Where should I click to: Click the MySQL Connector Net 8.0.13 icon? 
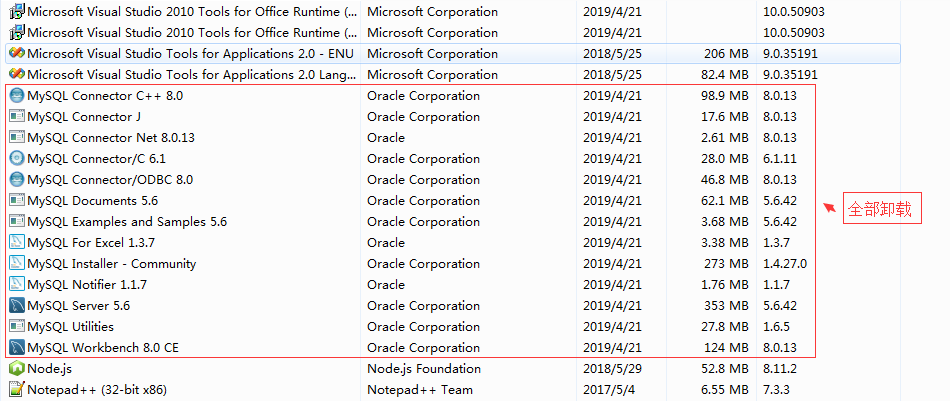point(17,138)
